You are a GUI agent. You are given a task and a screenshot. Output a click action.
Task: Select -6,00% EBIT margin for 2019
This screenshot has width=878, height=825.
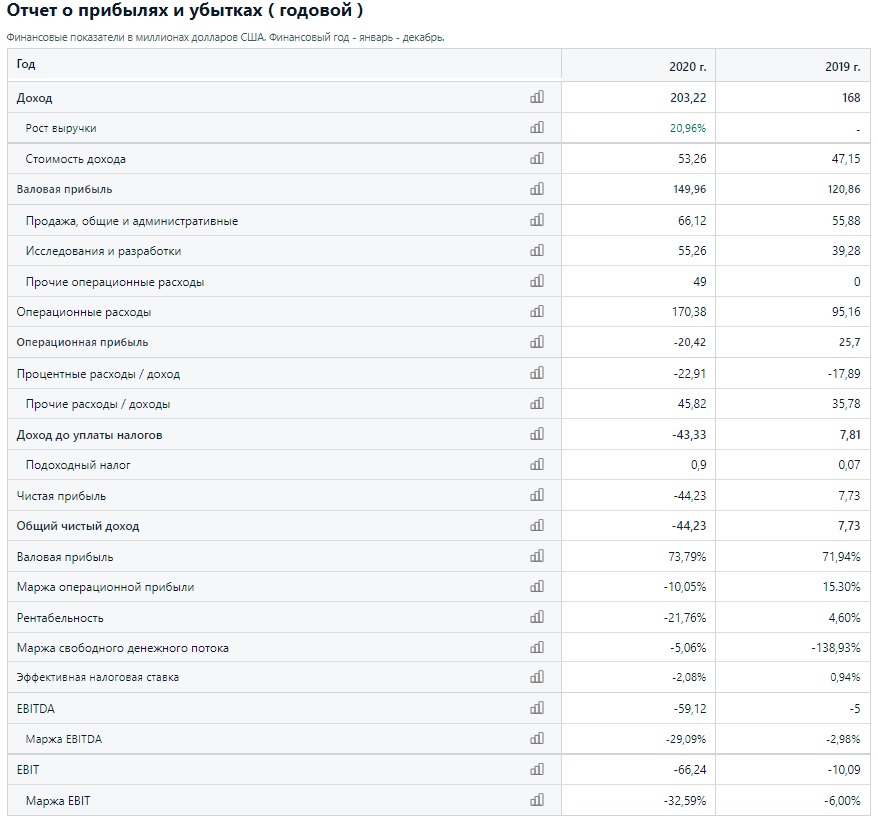click(x=842, y=801)
